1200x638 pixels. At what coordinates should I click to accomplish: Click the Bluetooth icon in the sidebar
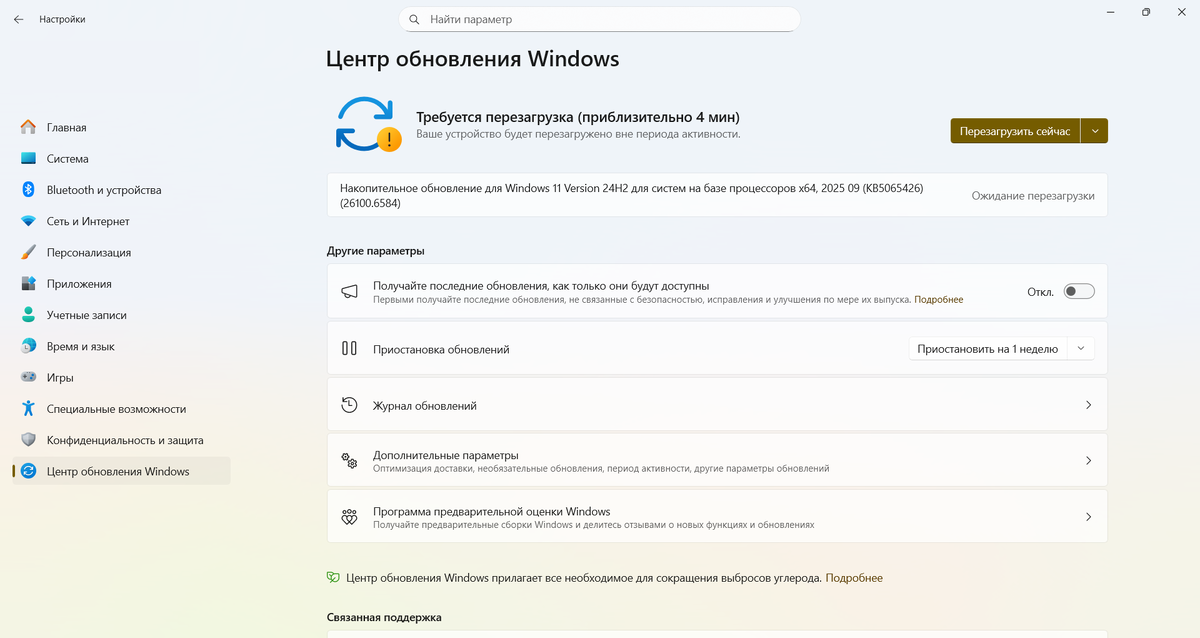coord(28,190)
